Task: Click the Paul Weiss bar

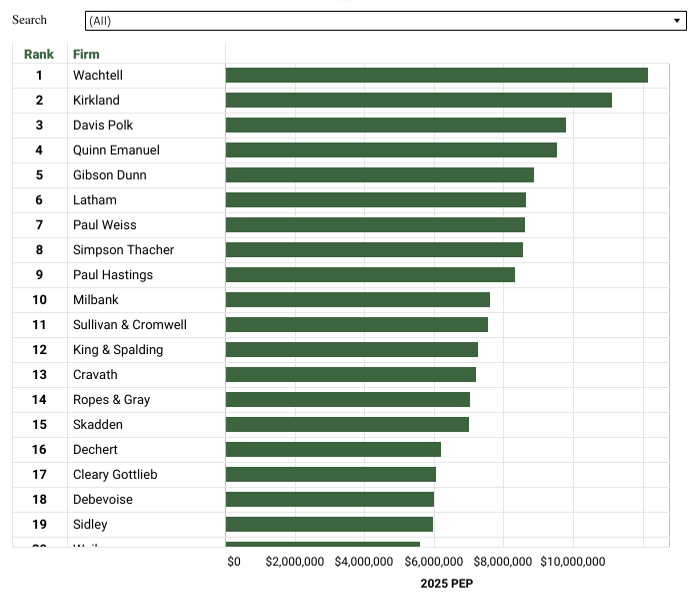Action: click(x=375, y=225)
